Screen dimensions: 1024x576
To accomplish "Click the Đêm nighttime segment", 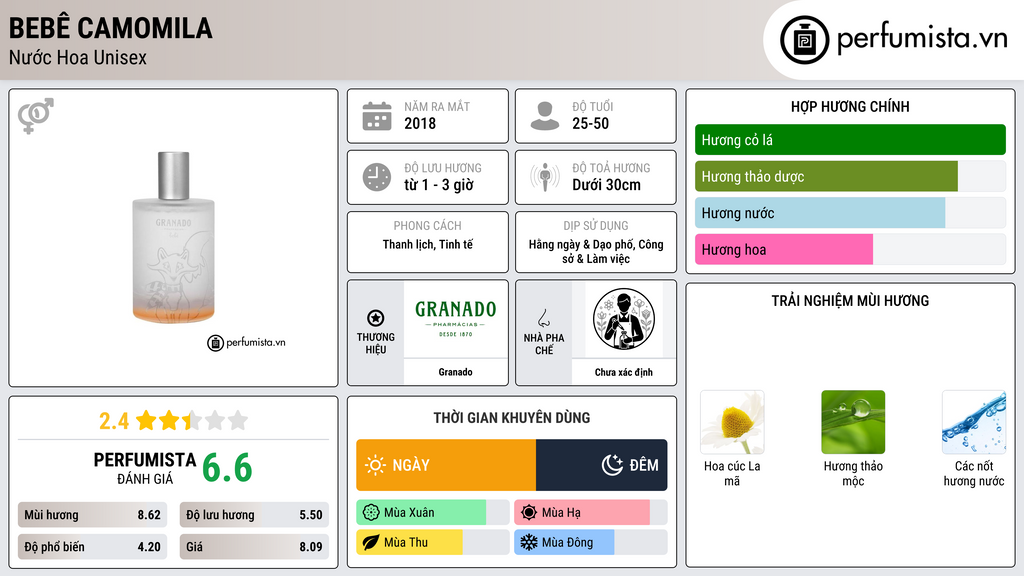I will [x=601, y=465].
